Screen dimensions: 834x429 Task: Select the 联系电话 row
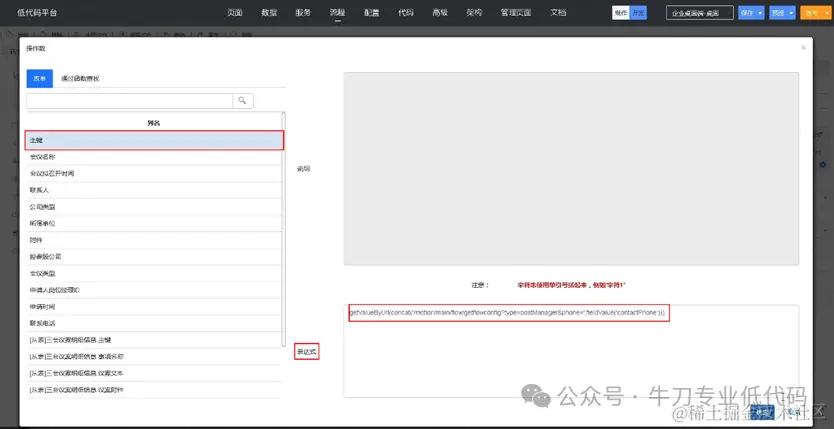coord(154,323)
